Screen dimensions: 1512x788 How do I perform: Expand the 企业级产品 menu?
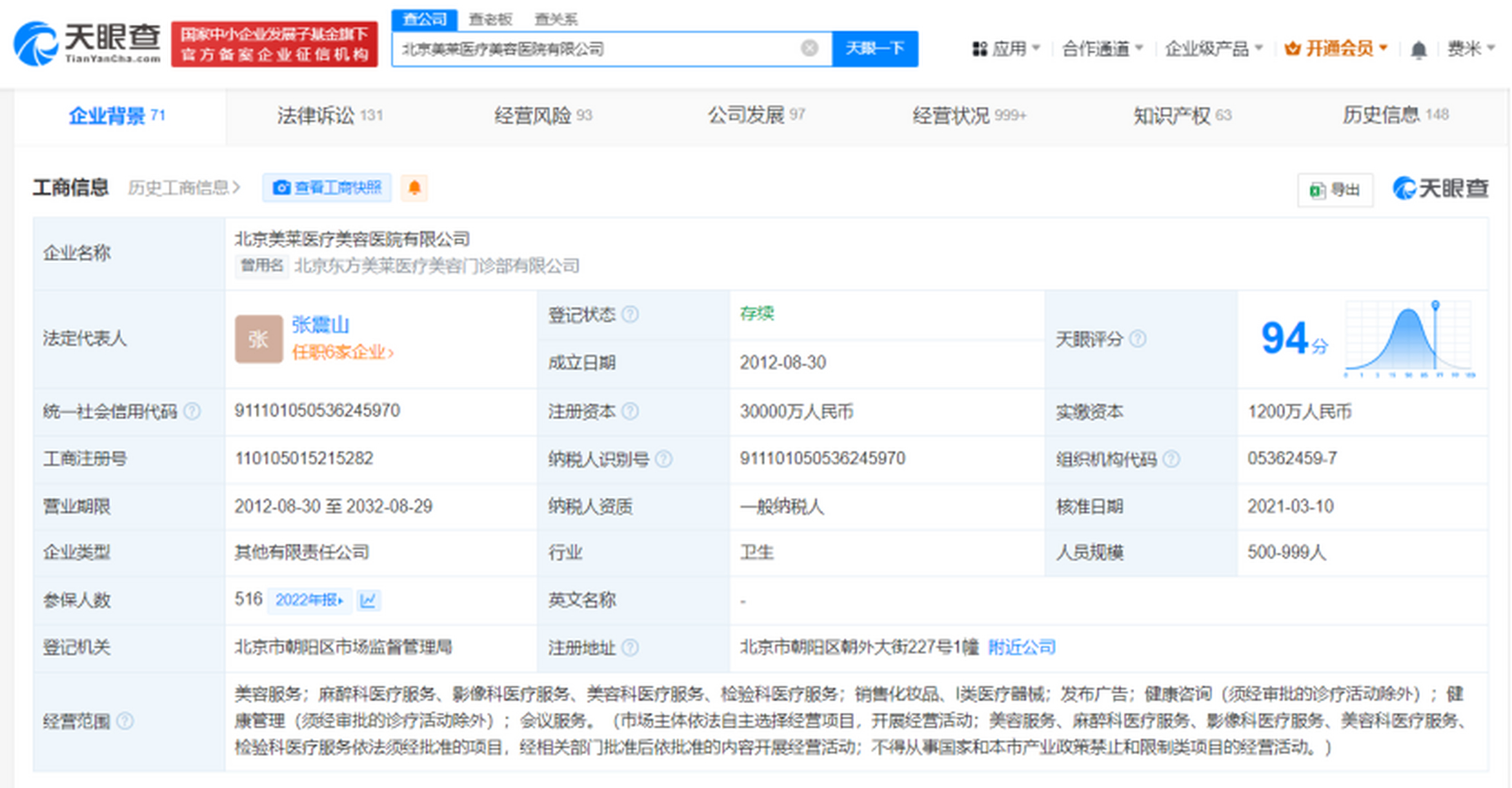point(1213,48)
